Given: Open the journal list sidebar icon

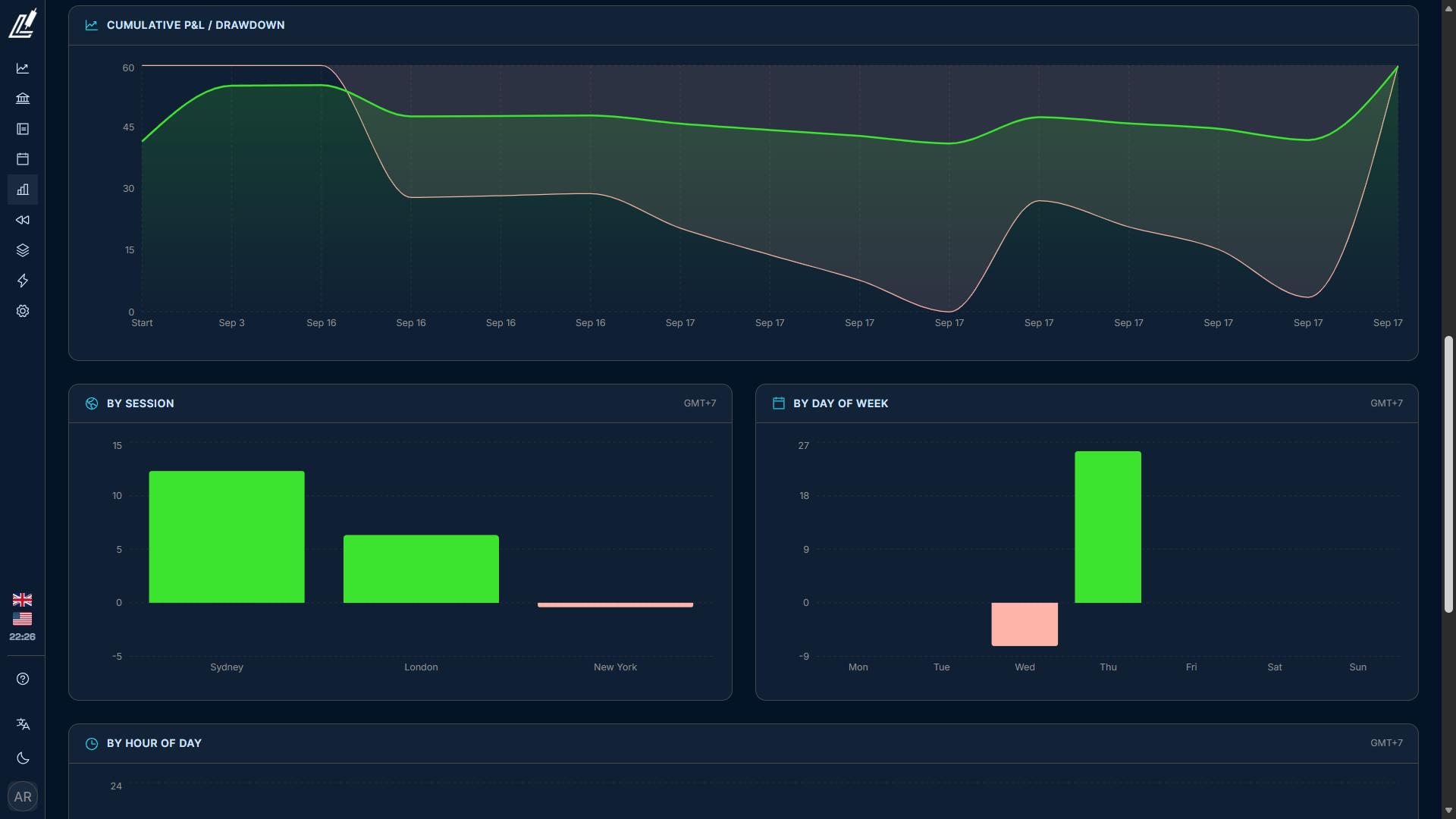Looking at the screenshot, I should 23,129.
